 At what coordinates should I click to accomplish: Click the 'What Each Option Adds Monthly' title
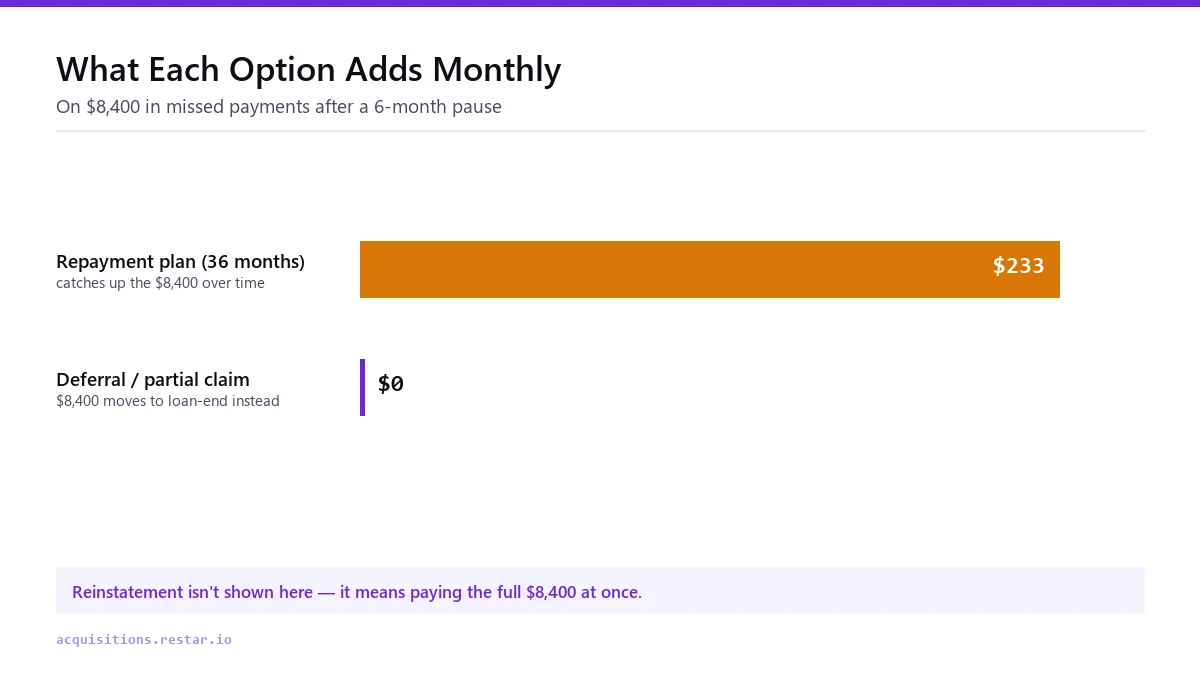[x=309, y=70]
